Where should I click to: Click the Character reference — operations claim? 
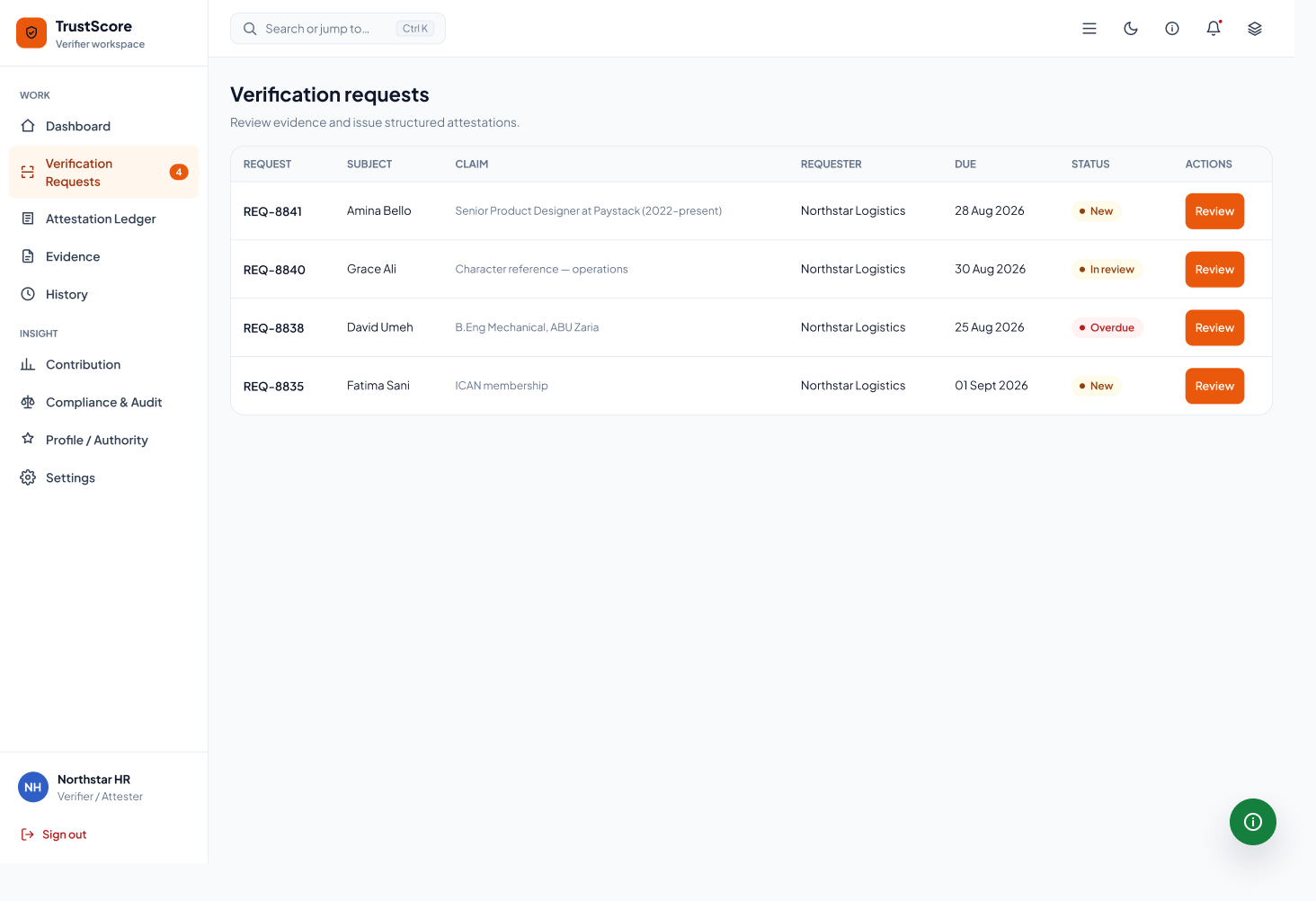541,269
